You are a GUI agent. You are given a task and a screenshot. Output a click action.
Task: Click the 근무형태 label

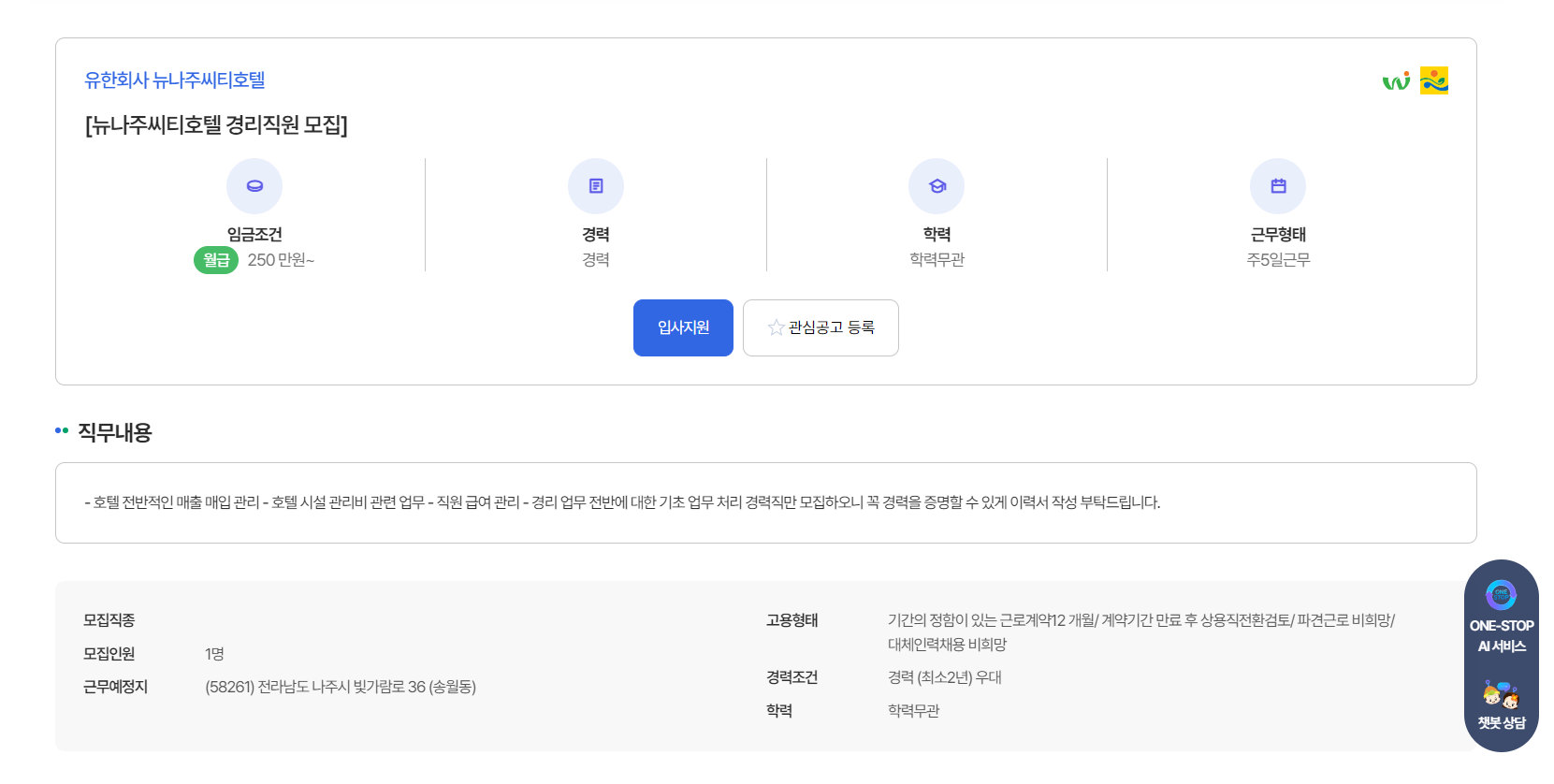(x=1278, y=234)
